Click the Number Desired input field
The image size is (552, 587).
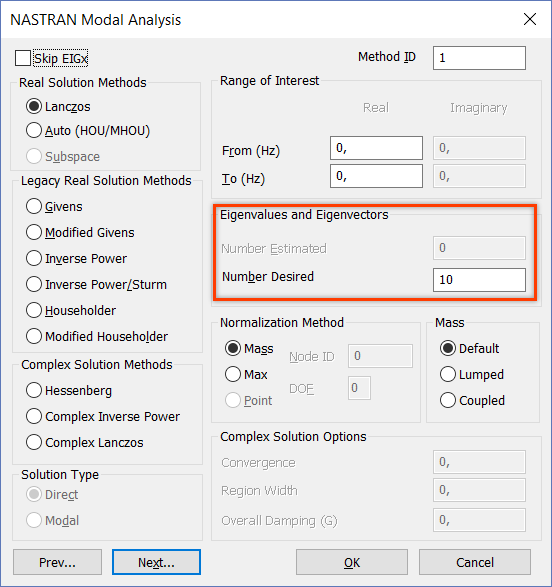click(479, 280)
